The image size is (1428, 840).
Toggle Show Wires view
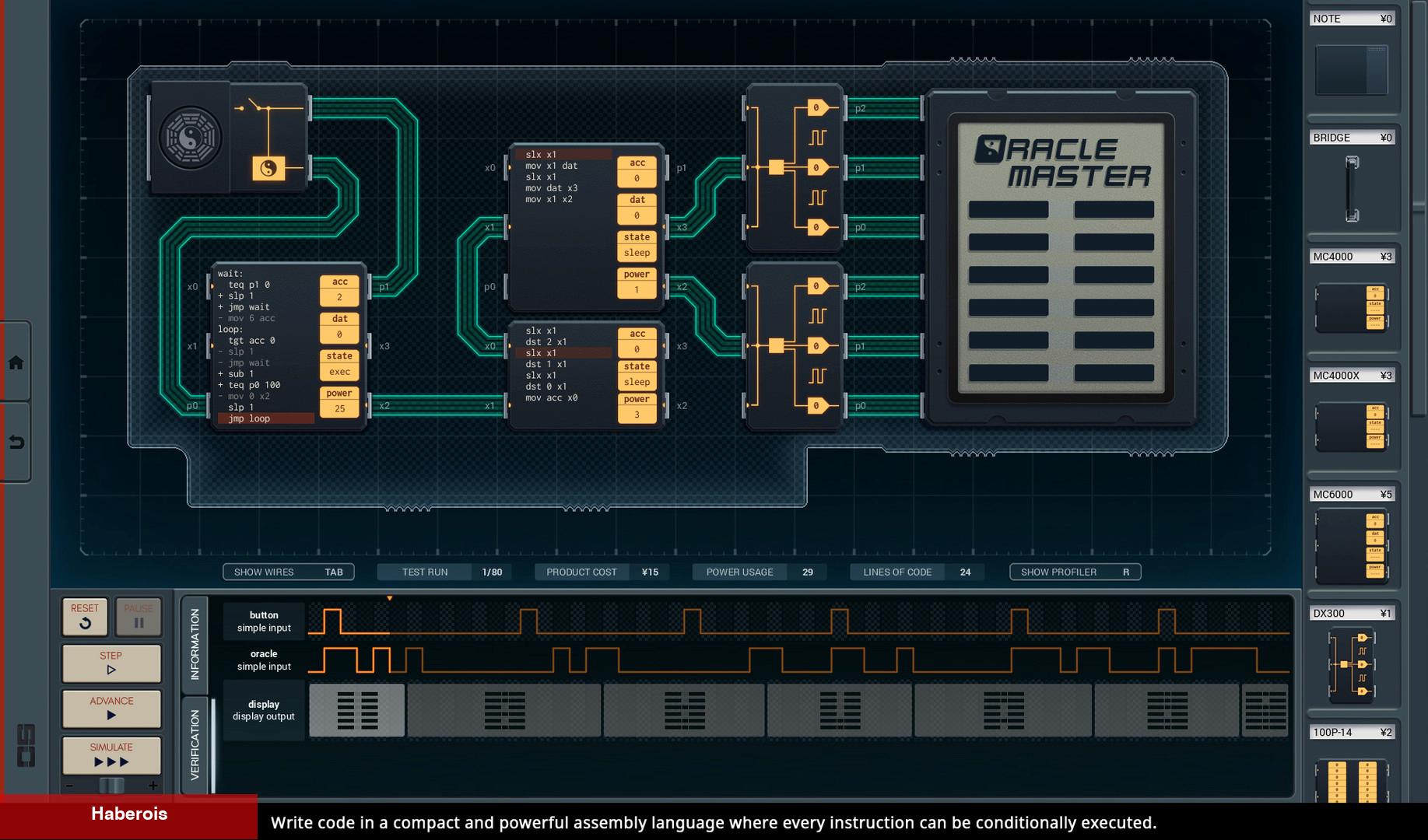(x=288, y=572)
